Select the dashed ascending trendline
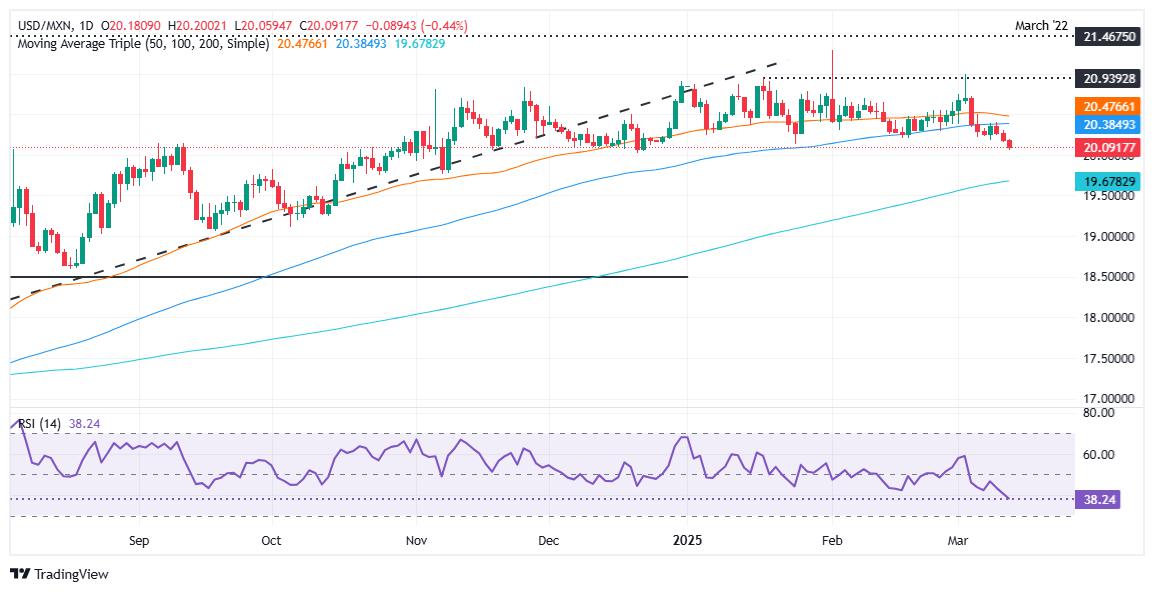The image size is (1154, 592). 397,180
